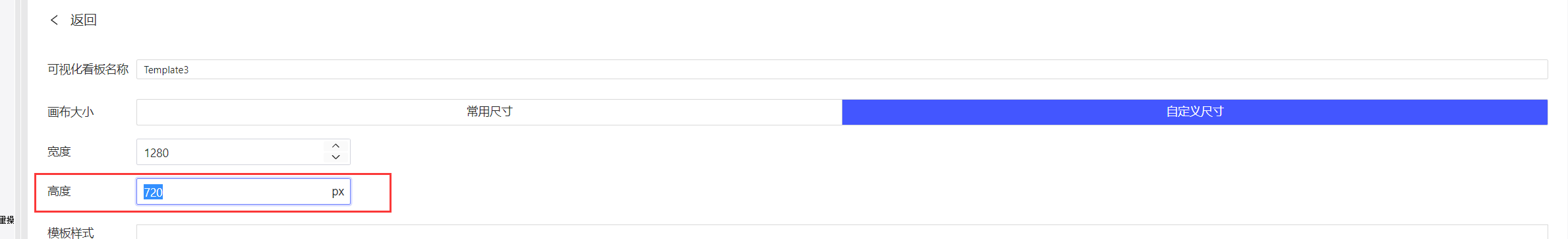The height and width of the screenshot is (239, 1568).
Task: Open the 模板样式 field
Action: [842, 232]
